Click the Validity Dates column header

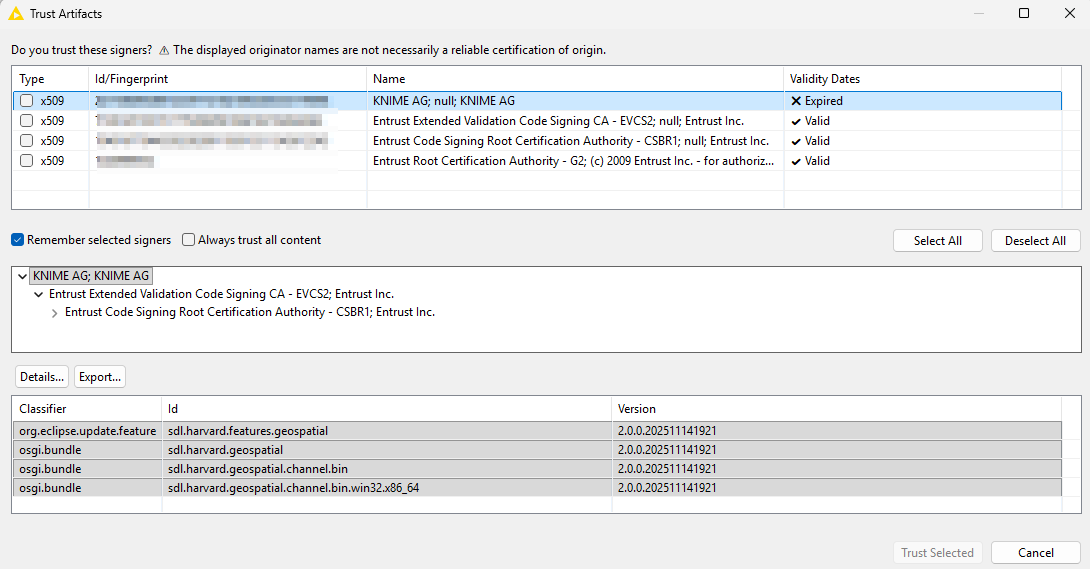824,79
